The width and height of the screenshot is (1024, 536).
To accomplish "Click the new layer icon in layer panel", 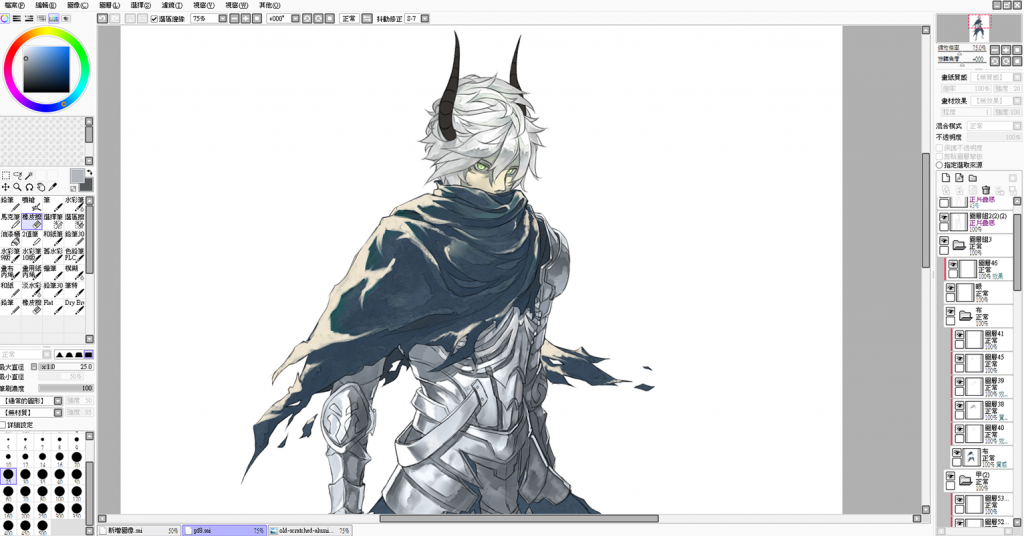I will (944, 178).
